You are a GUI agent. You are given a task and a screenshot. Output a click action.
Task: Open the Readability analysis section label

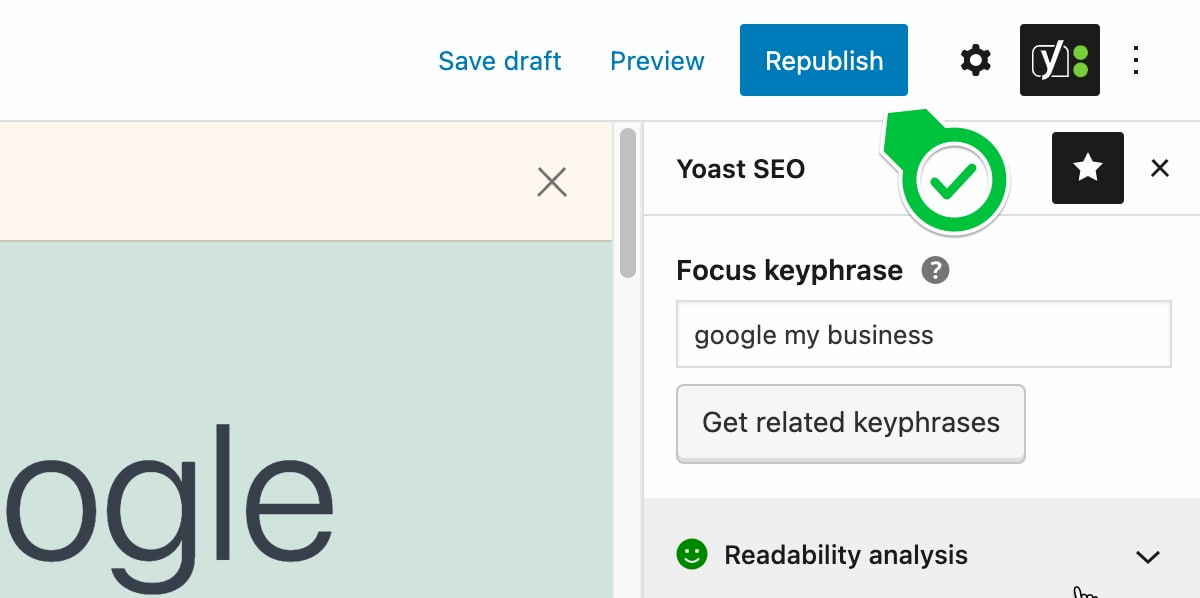[x=845, y=555]
